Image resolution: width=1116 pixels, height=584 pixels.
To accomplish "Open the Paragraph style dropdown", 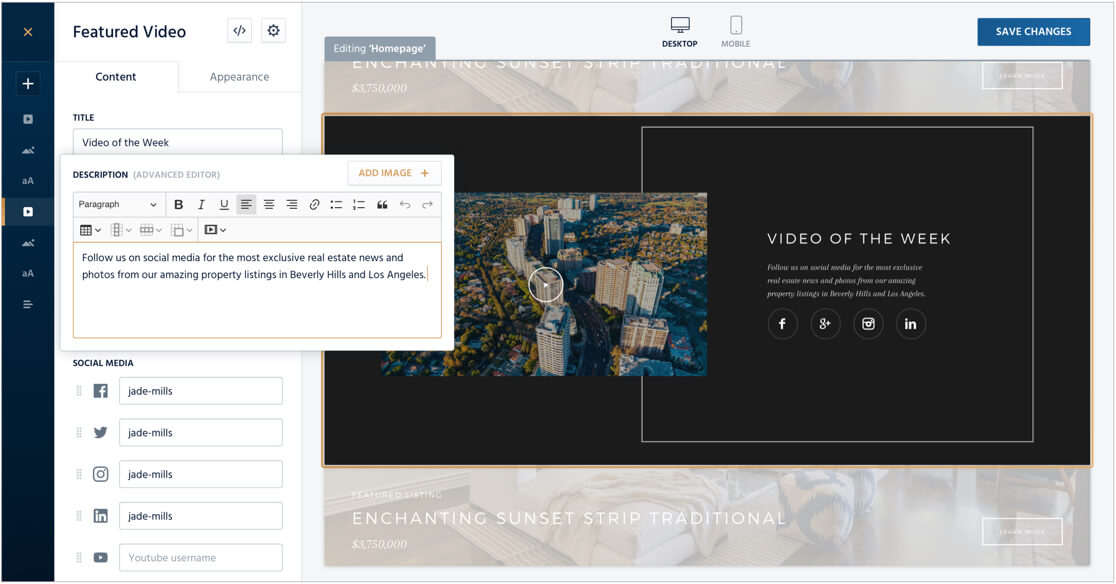I will (x=119, y=205).
